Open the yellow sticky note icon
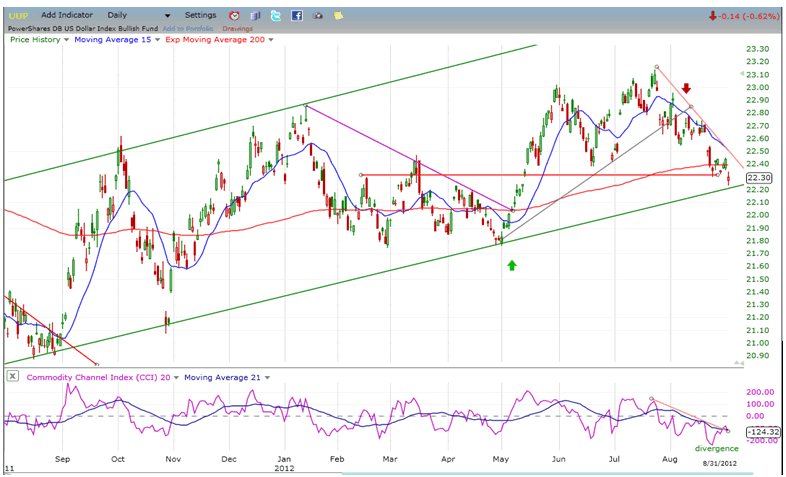This screenshot has width=786, height=477. 339,16
